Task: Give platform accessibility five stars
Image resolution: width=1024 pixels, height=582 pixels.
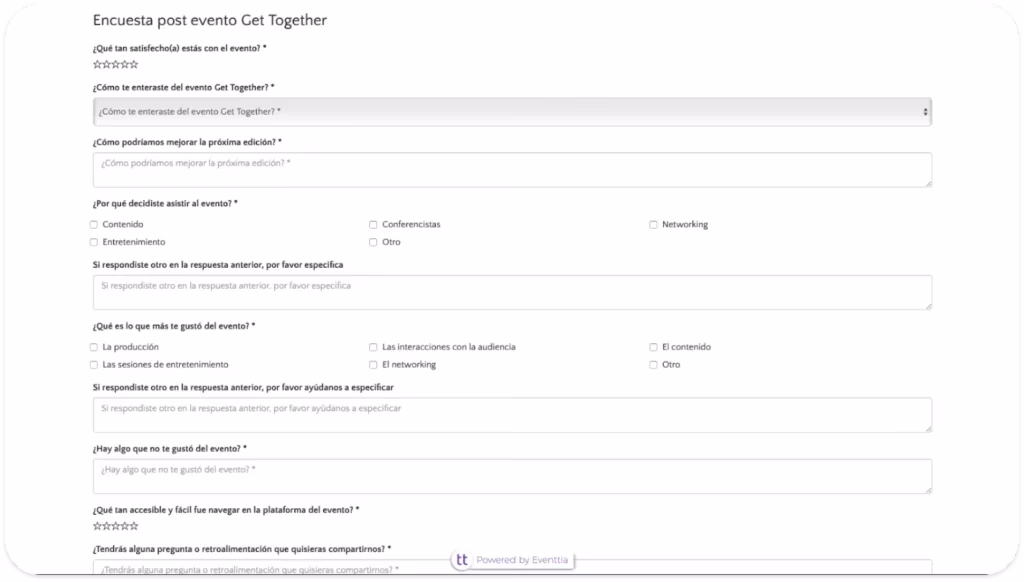Action: click(134, 526)
